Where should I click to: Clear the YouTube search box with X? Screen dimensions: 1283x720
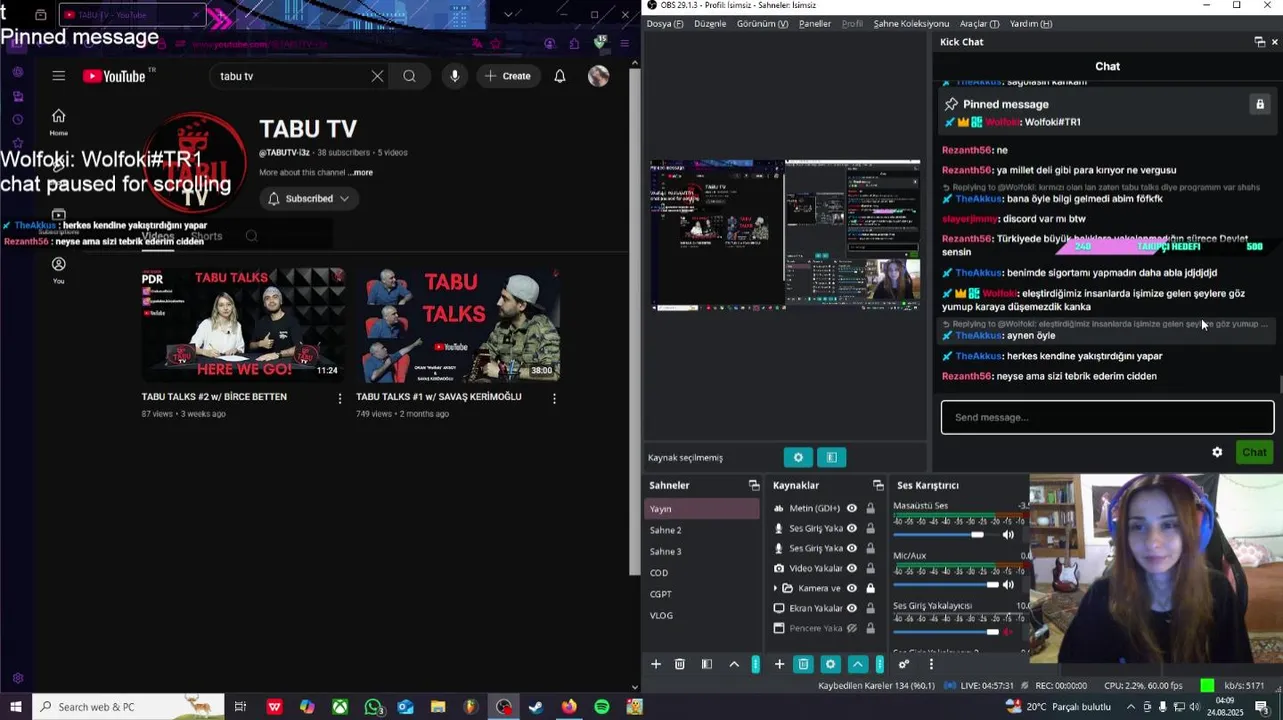[377, 76]
